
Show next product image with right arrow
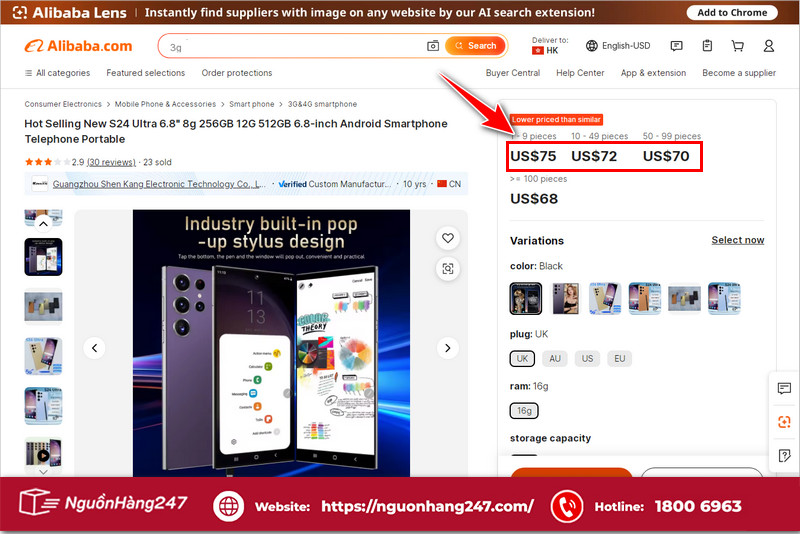[447, 348]
